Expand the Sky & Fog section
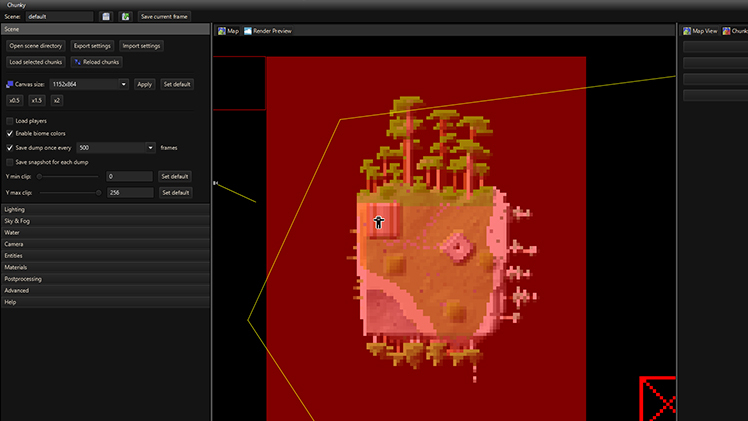The width and height of the screenshot is (748, 421). coord(105,220)
